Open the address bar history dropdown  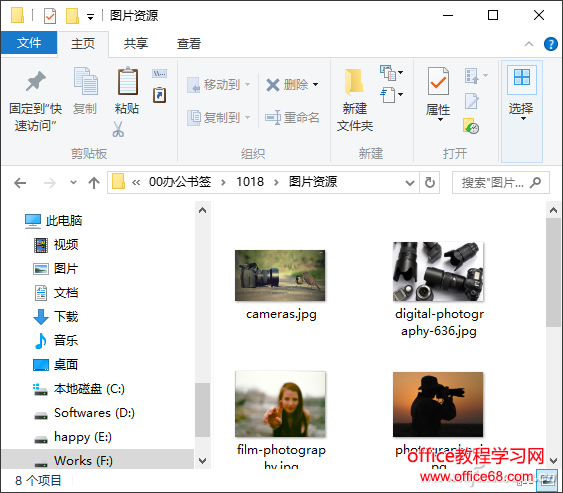click(410, 183)
